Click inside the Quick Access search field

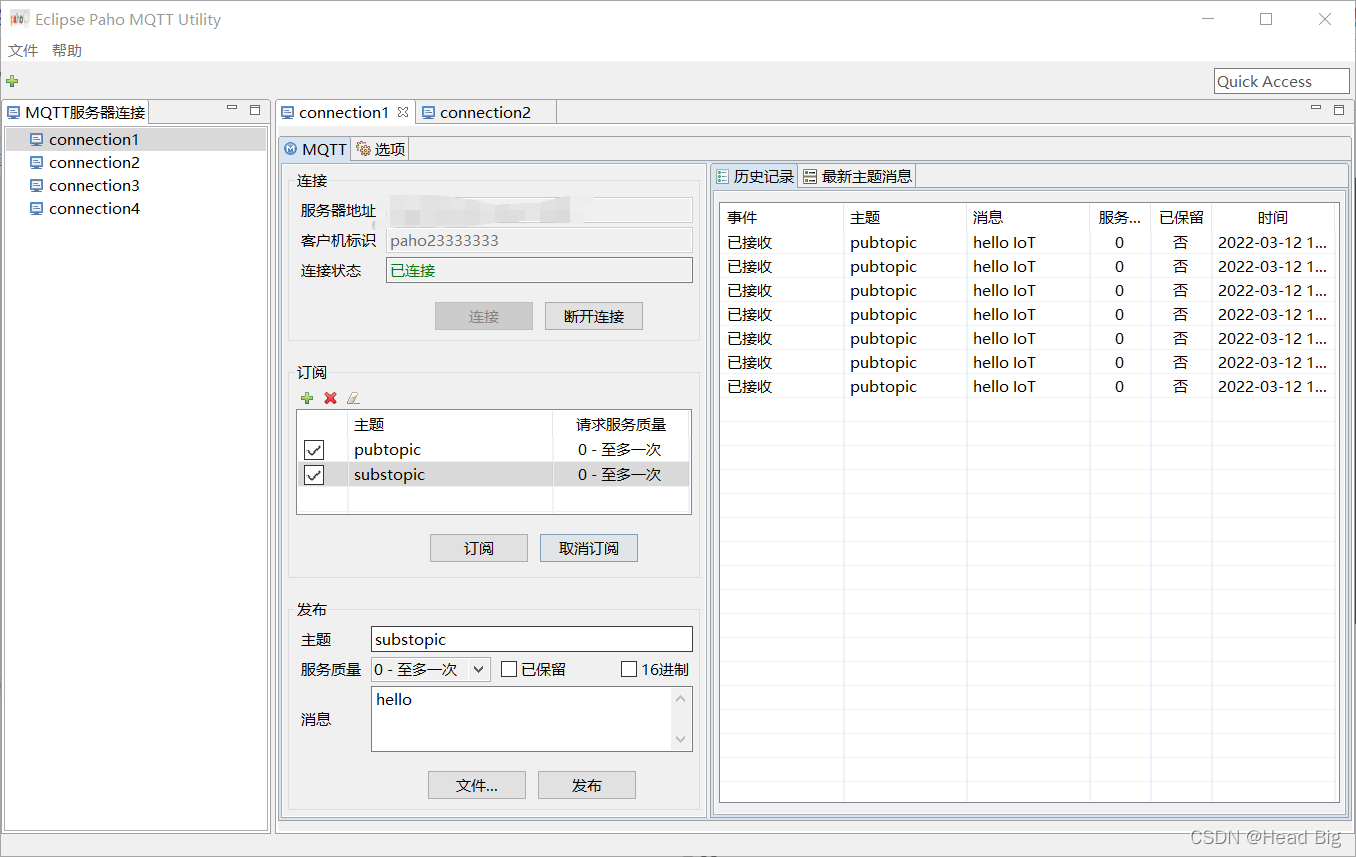[1281, 80]
